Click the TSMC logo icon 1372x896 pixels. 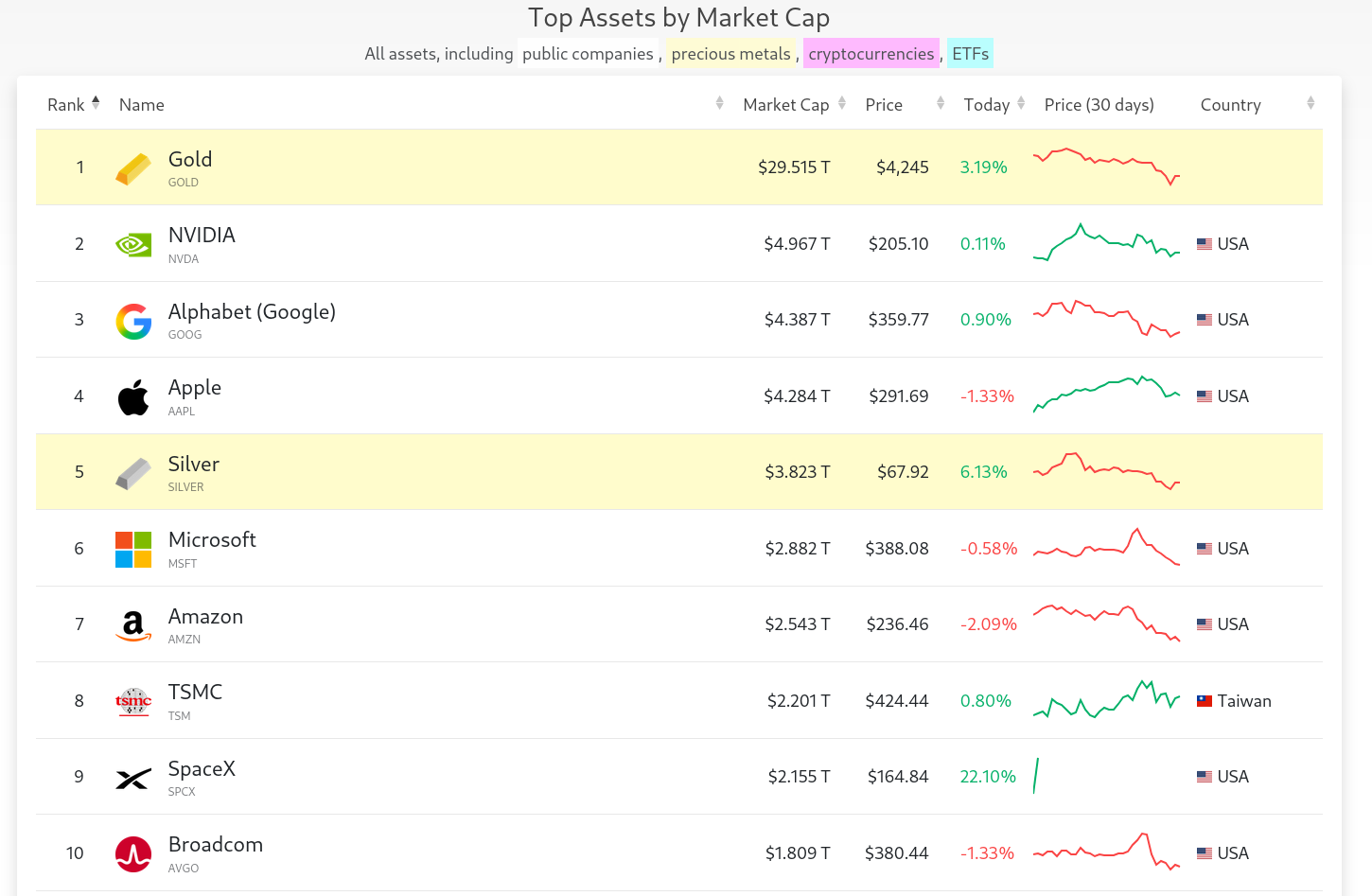133,702
